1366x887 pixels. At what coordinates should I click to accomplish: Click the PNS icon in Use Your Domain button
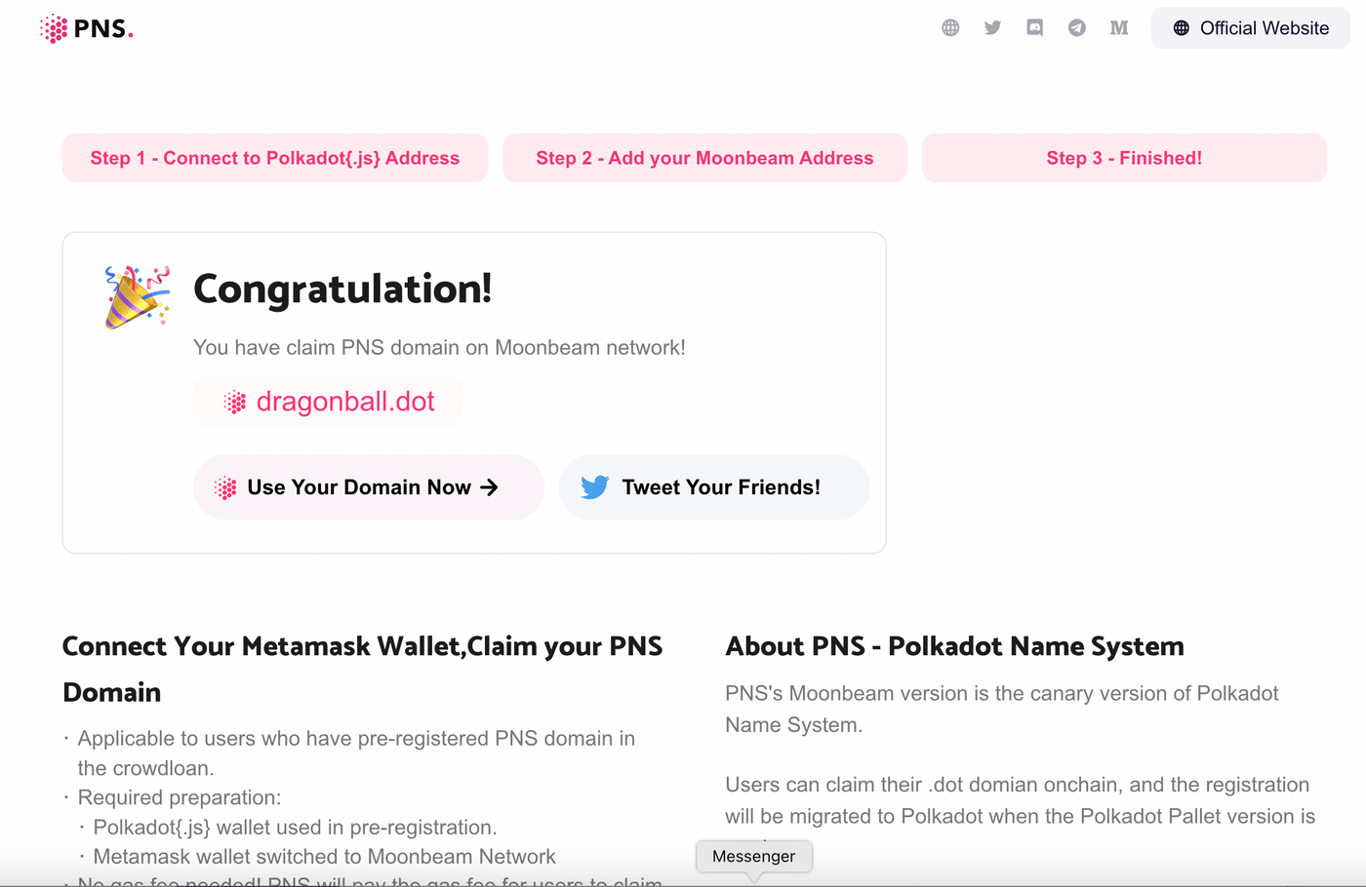(226, 488)
